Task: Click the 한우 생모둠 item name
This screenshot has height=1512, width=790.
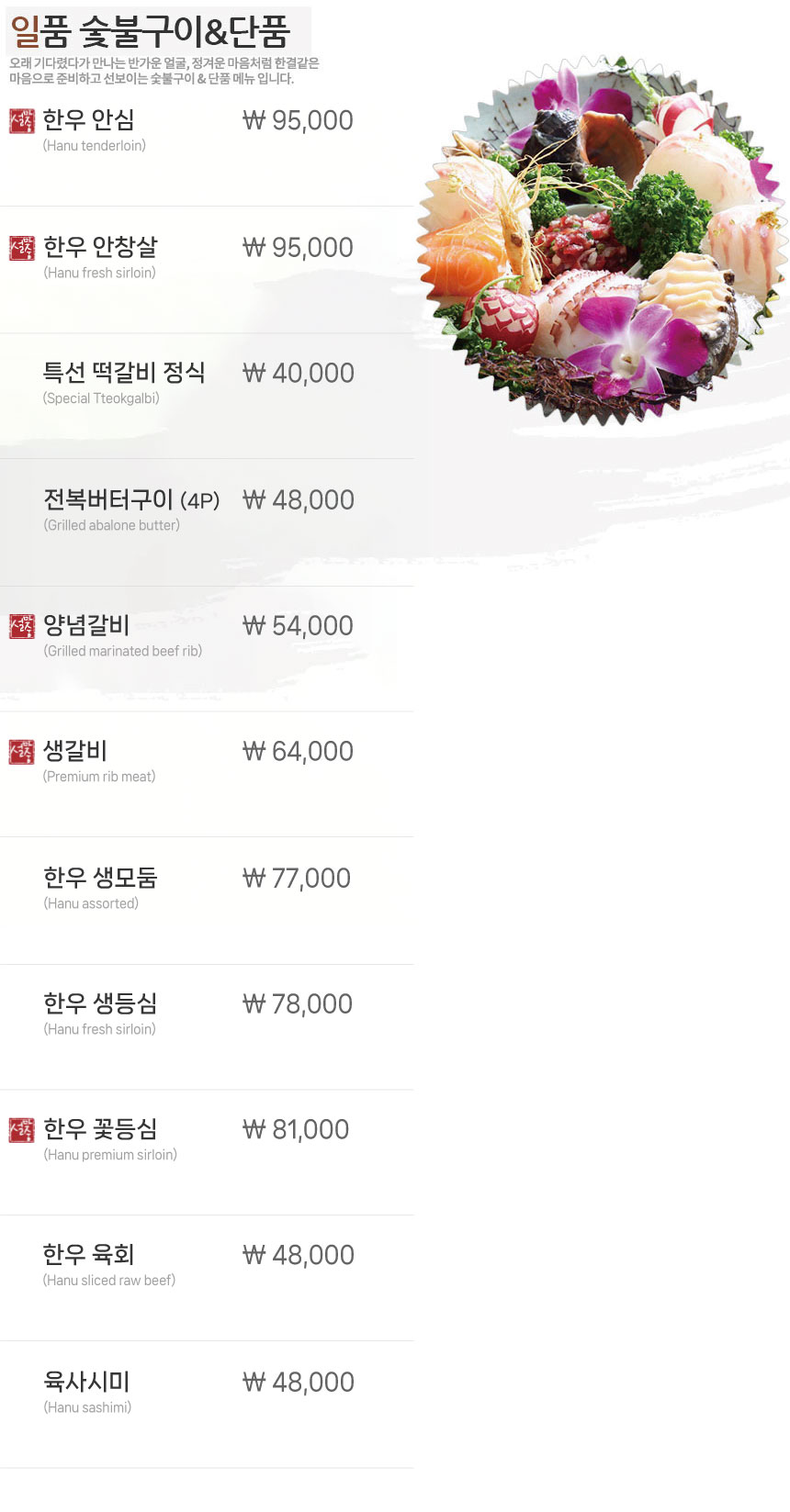Action: coord(100,878)
